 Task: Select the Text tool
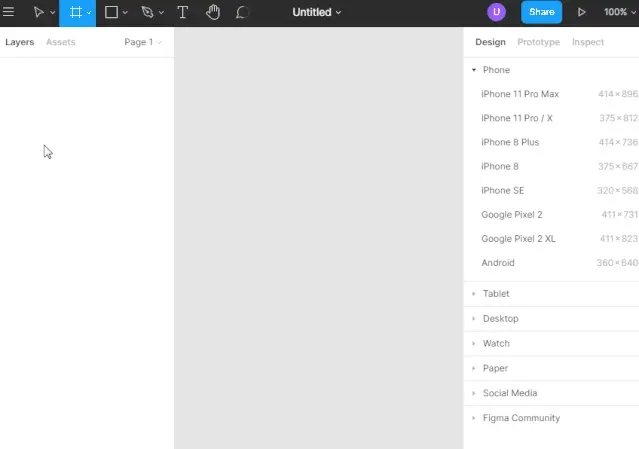tap(183, 12)
